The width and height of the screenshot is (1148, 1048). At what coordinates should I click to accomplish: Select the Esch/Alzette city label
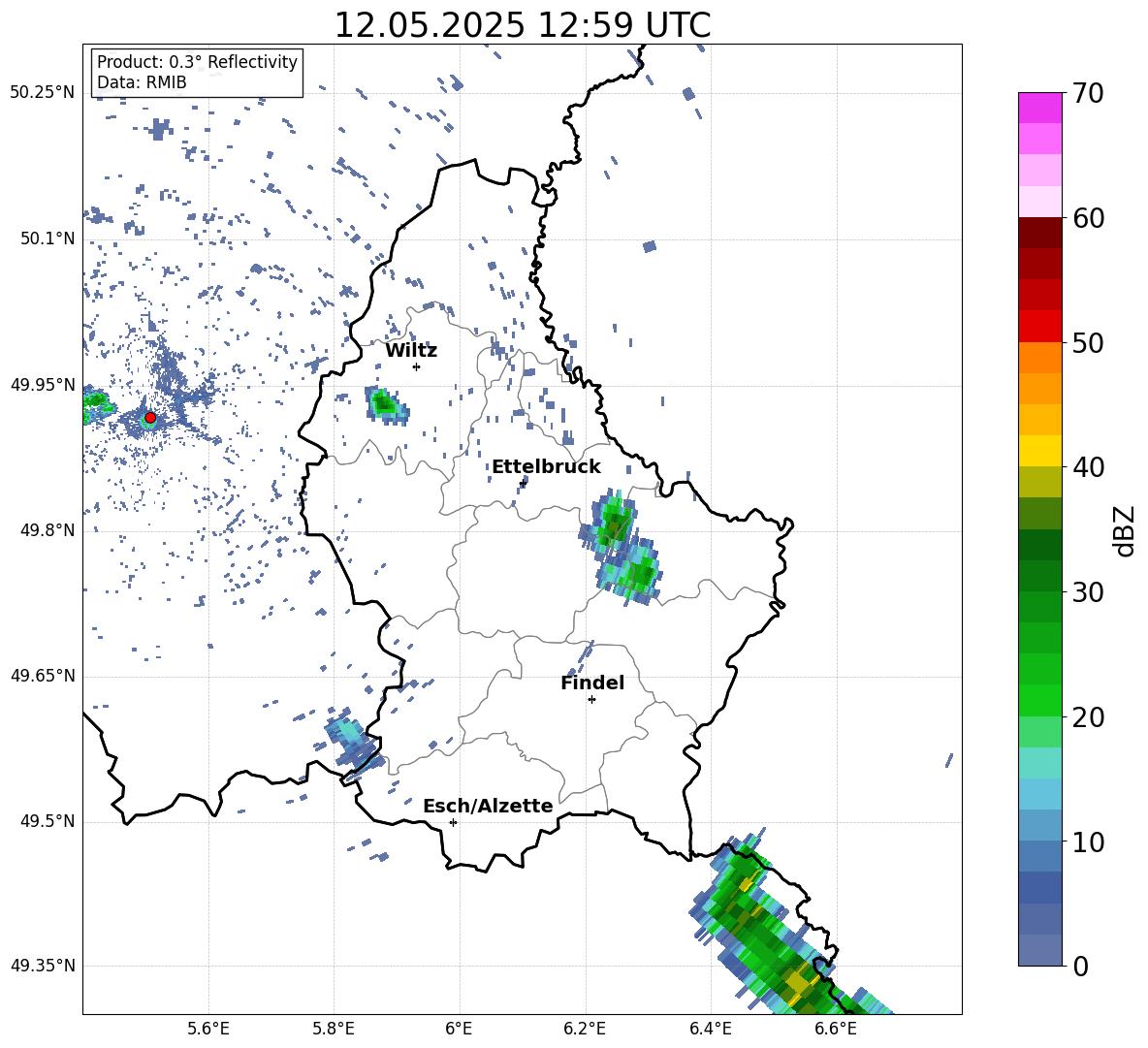[488, 806]
